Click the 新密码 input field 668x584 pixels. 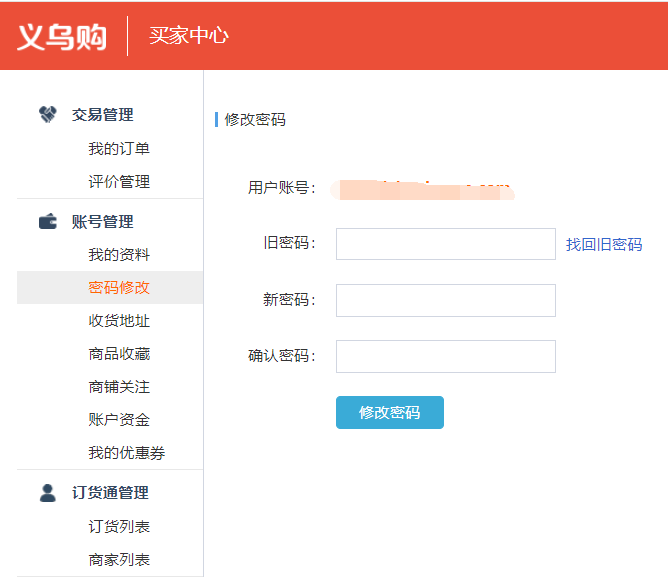point(445,300)
